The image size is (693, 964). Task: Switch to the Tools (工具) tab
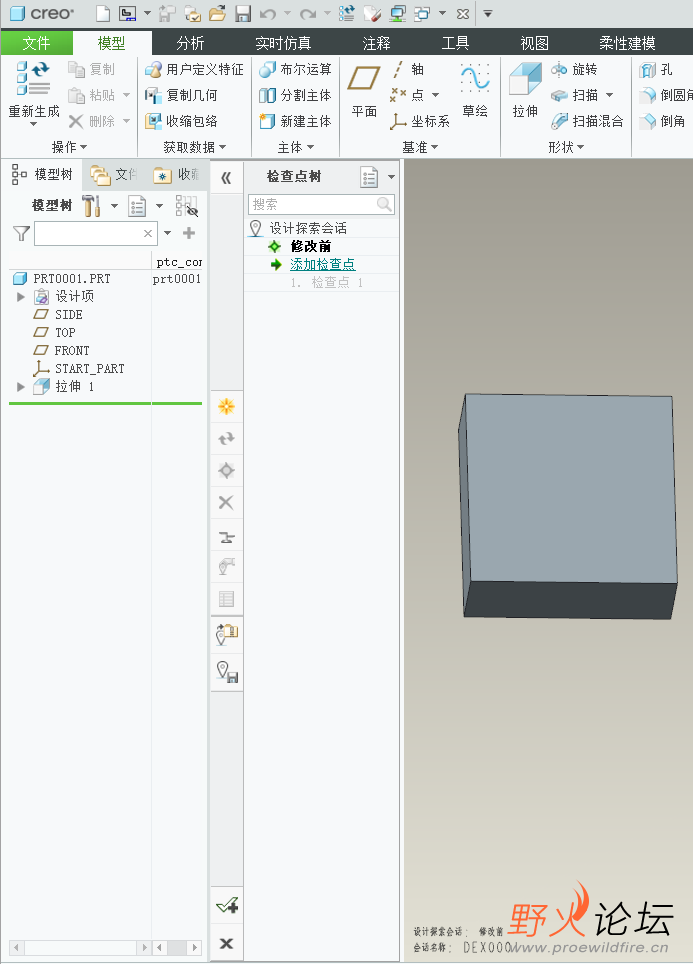455,43
